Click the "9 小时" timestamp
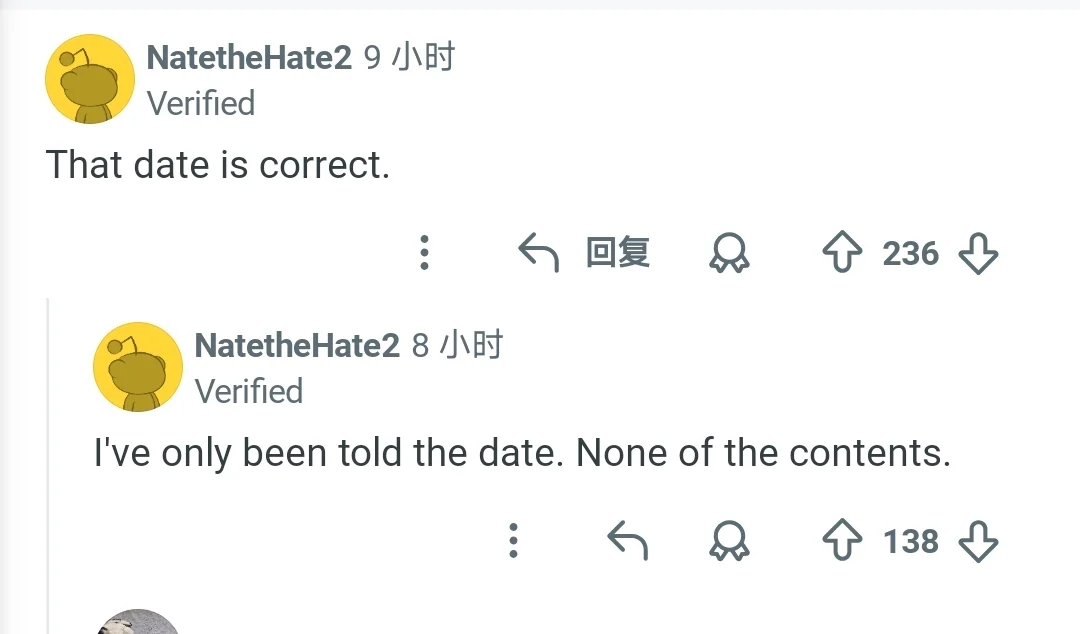 click(x=409, y=58)
